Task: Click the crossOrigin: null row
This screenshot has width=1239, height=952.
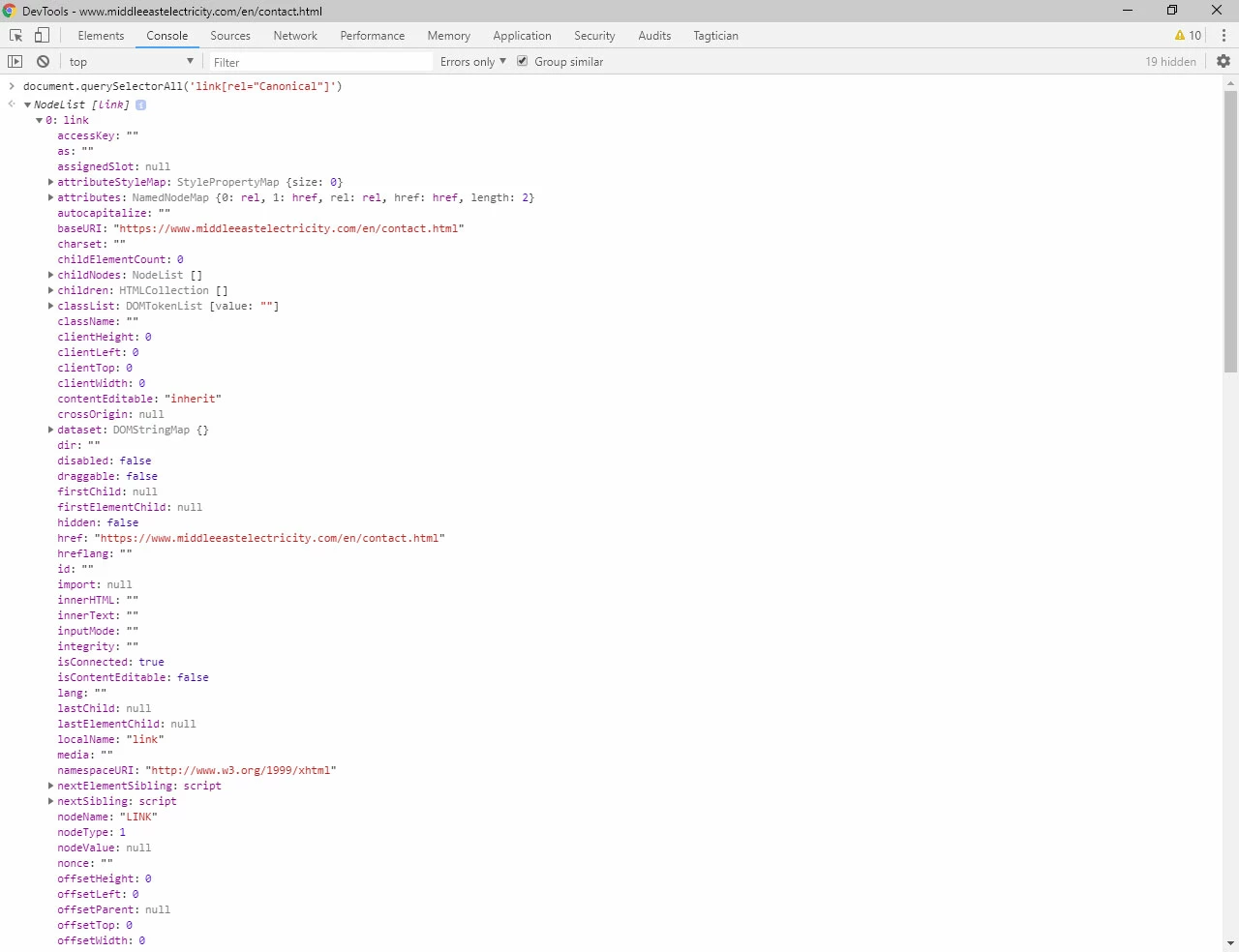Action: [x=110, y=414]
